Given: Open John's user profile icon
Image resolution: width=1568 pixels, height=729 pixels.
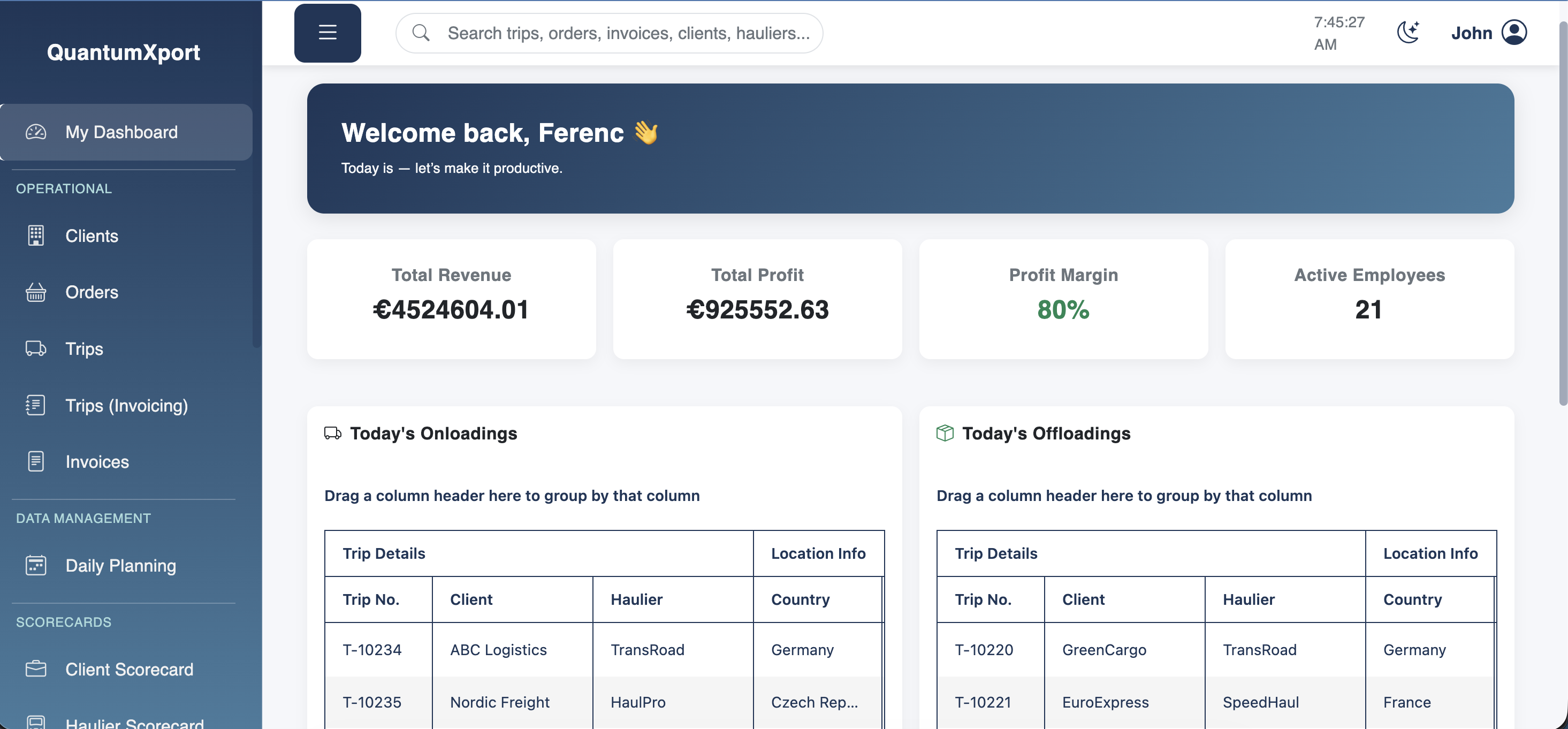Looking at the screenshot, I should (1514, 32).
